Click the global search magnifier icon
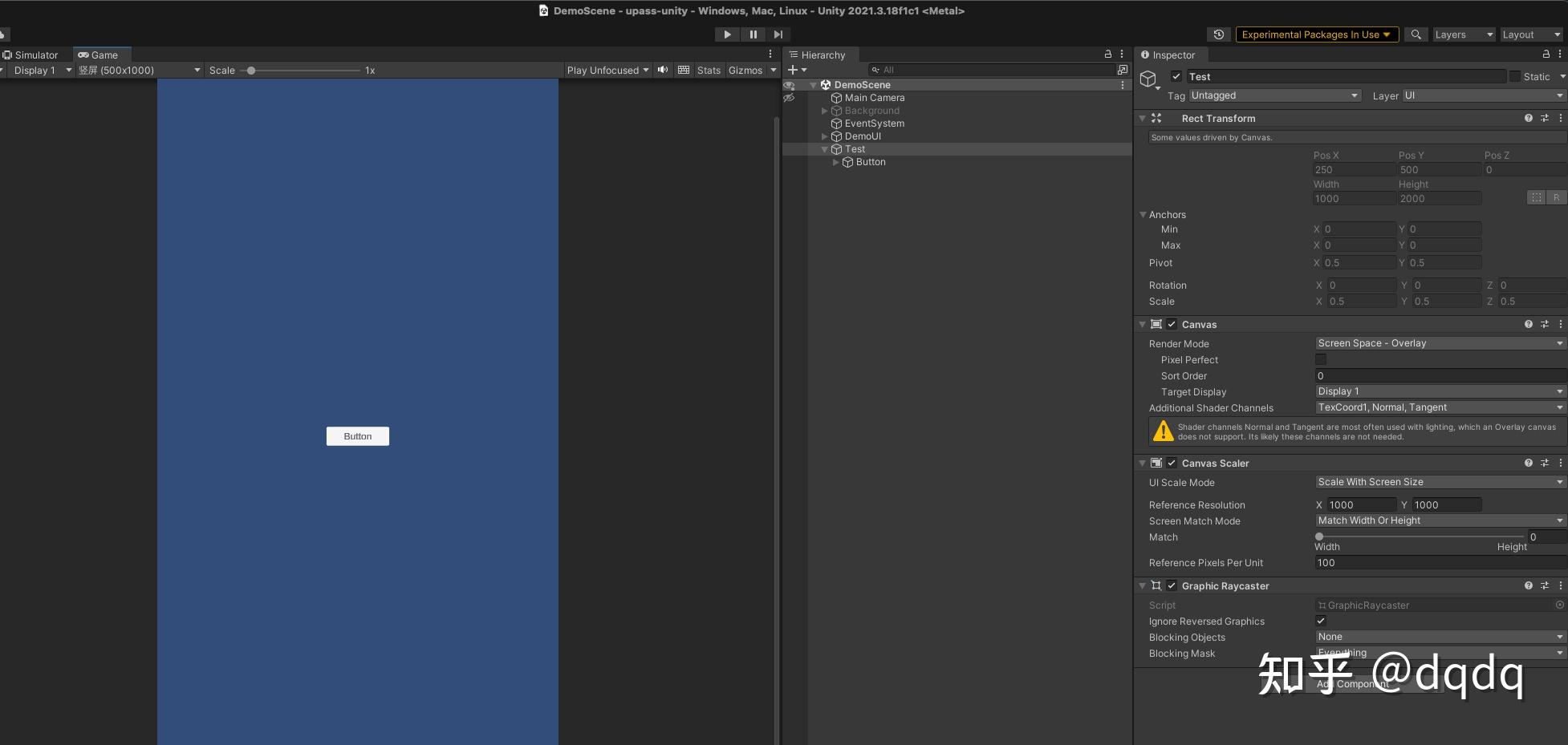The image size is (1568, 745). pos(1416,34)
